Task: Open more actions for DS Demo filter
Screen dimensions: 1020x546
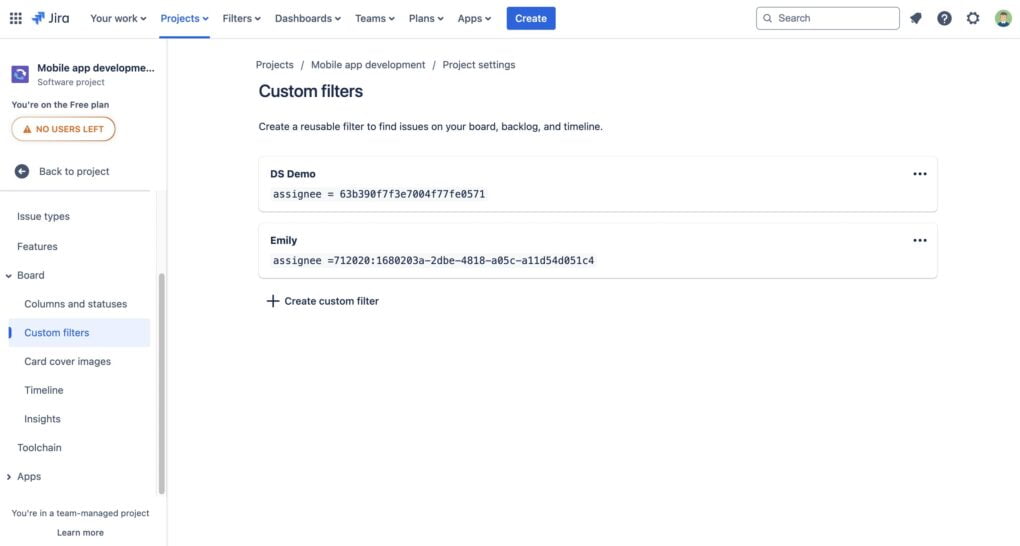Action: point(920,174)
